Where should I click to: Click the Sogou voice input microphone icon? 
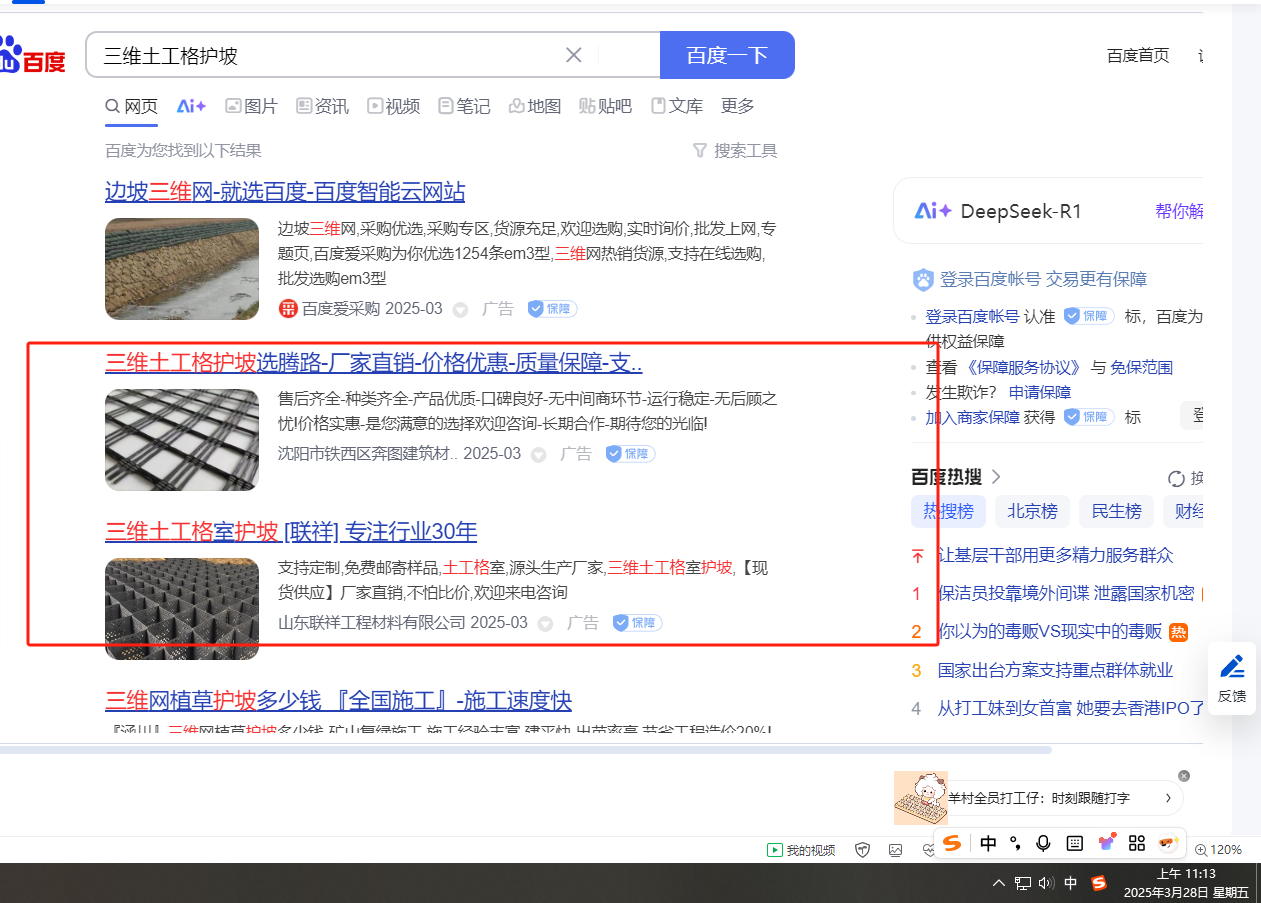pyautogui.click(x=1043, y=843)
